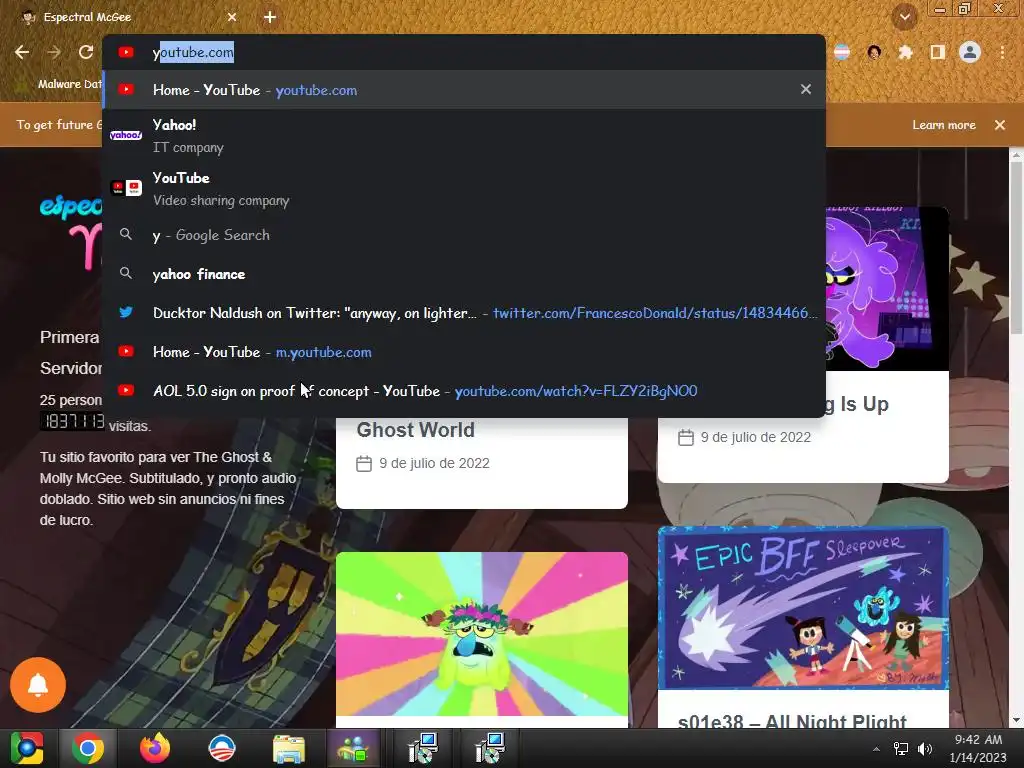Reload the current page
This screenshot has width=1024, height=768.
click(x=86, y=52)
